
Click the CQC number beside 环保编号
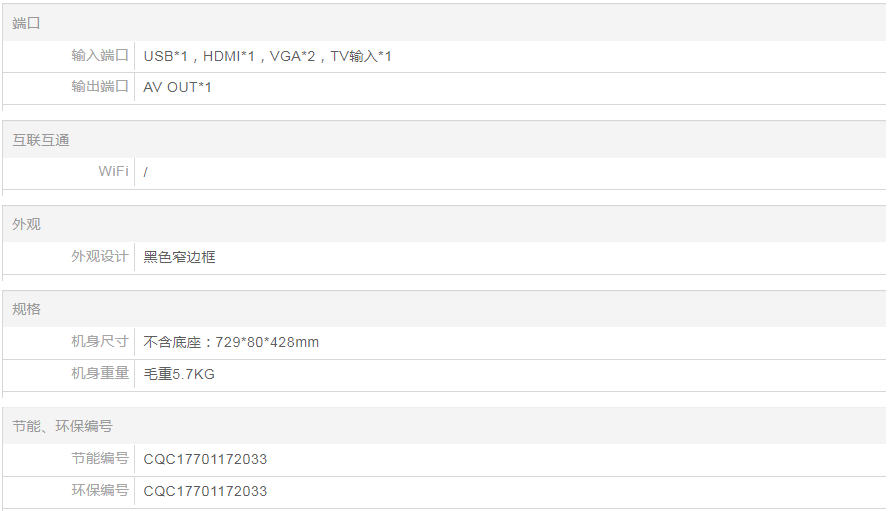pos(205,491)
